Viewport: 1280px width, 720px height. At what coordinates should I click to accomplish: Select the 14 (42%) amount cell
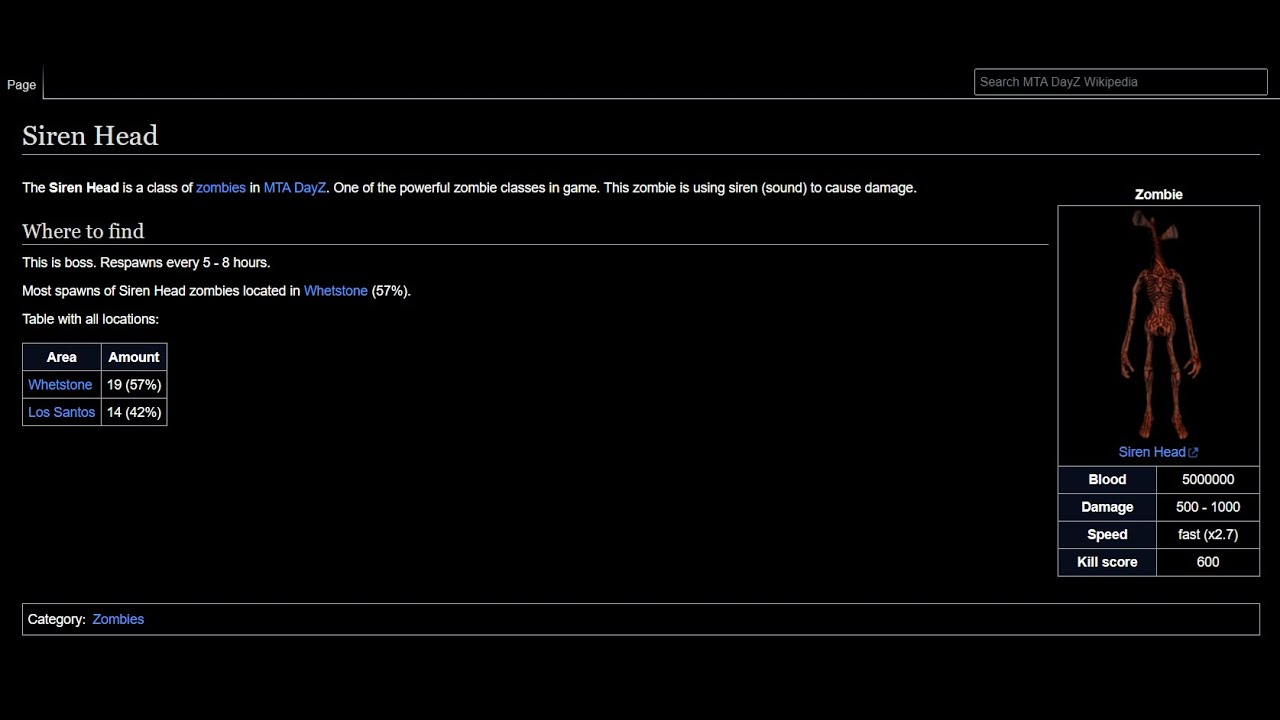134,412
